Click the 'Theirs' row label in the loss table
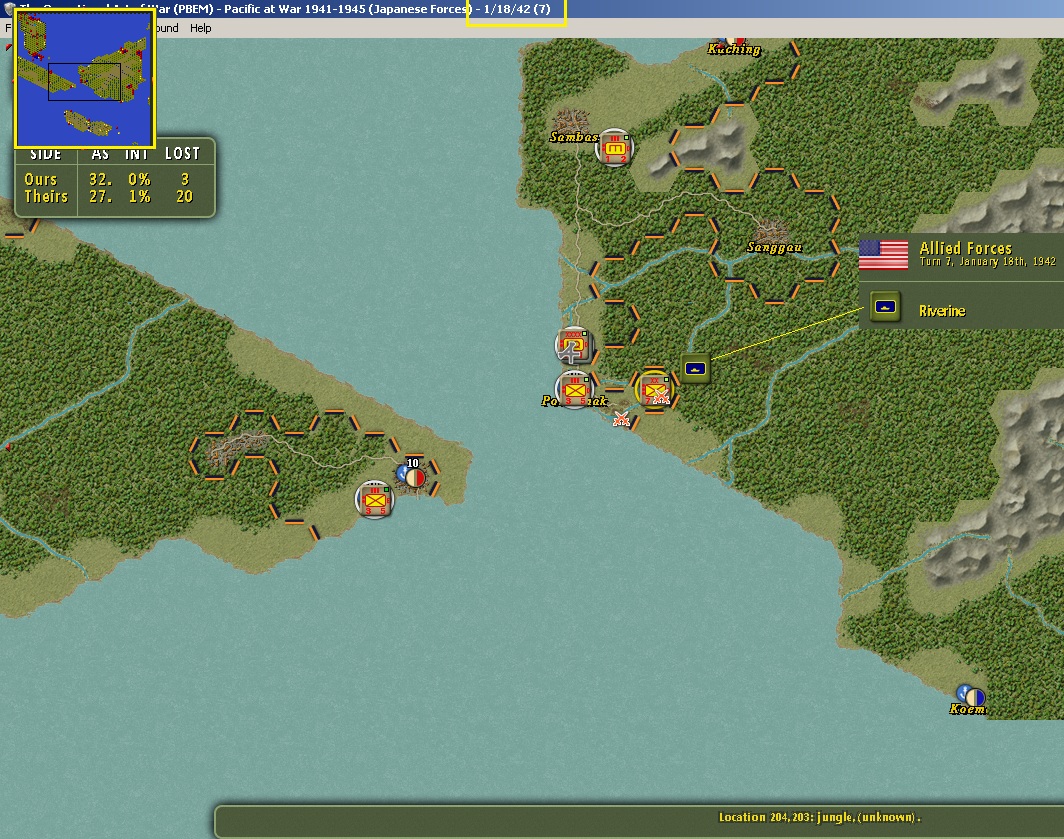Image resolution: width=1064 pixels, height=839 pixels. (46, 196)
